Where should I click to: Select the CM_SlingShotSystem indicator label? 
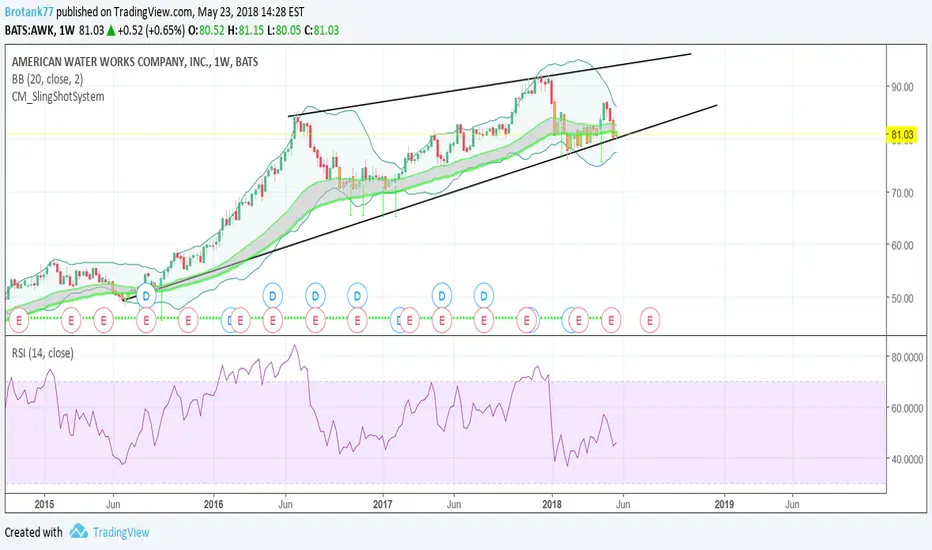click(x=58, y=96)
